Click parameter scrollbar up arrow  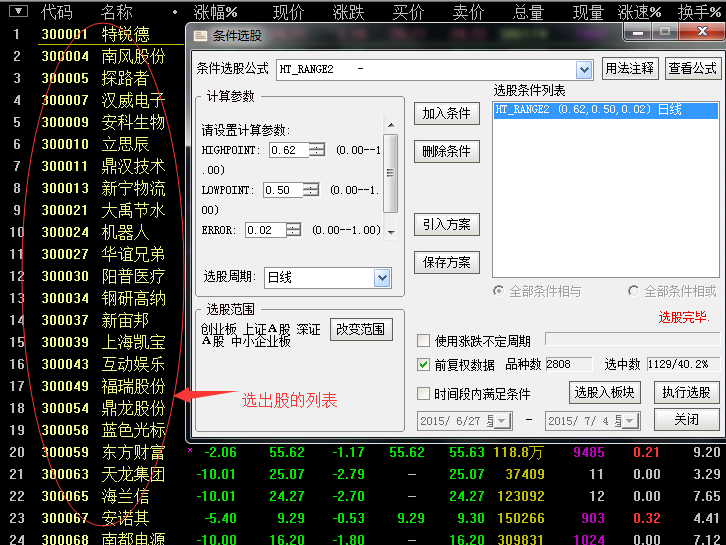point(391,125)
